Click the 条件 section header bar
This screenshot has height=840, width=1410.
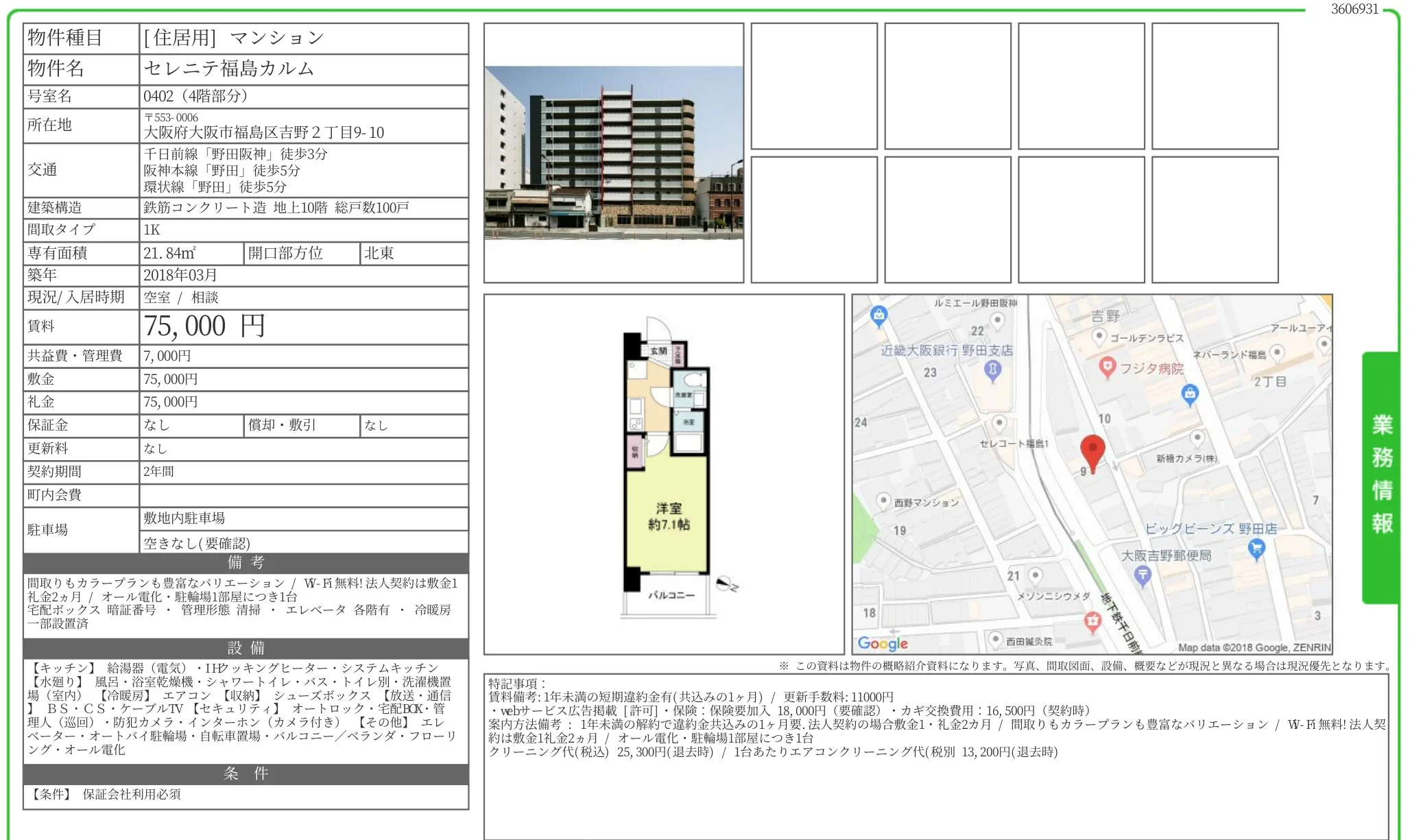(x=246, y=774)
